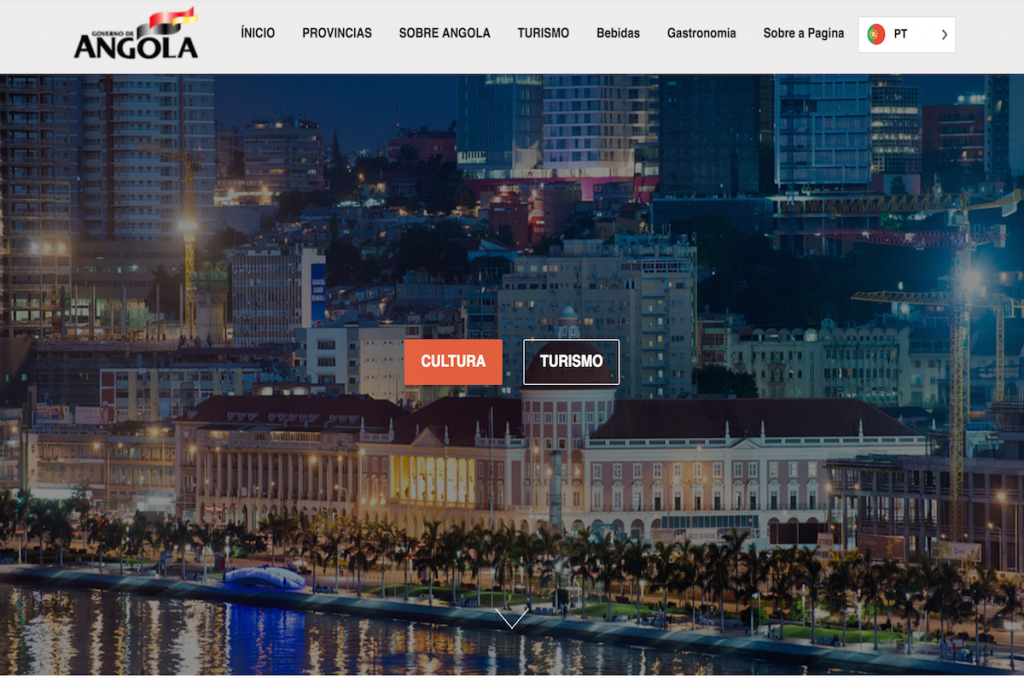Screen dimensions: 1024x683
Task: Click the PT language label text
Action: (x=901, y=34)
